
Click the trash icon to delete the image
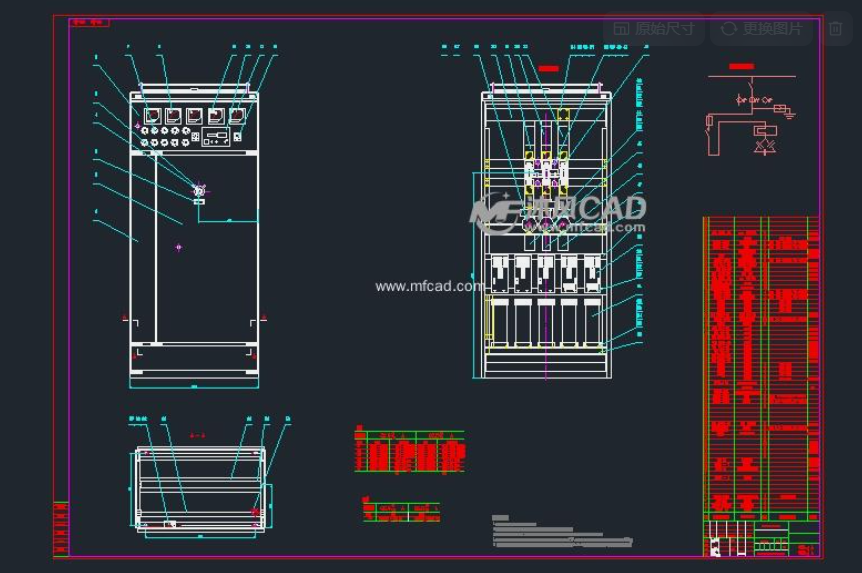tap(836, 29)
